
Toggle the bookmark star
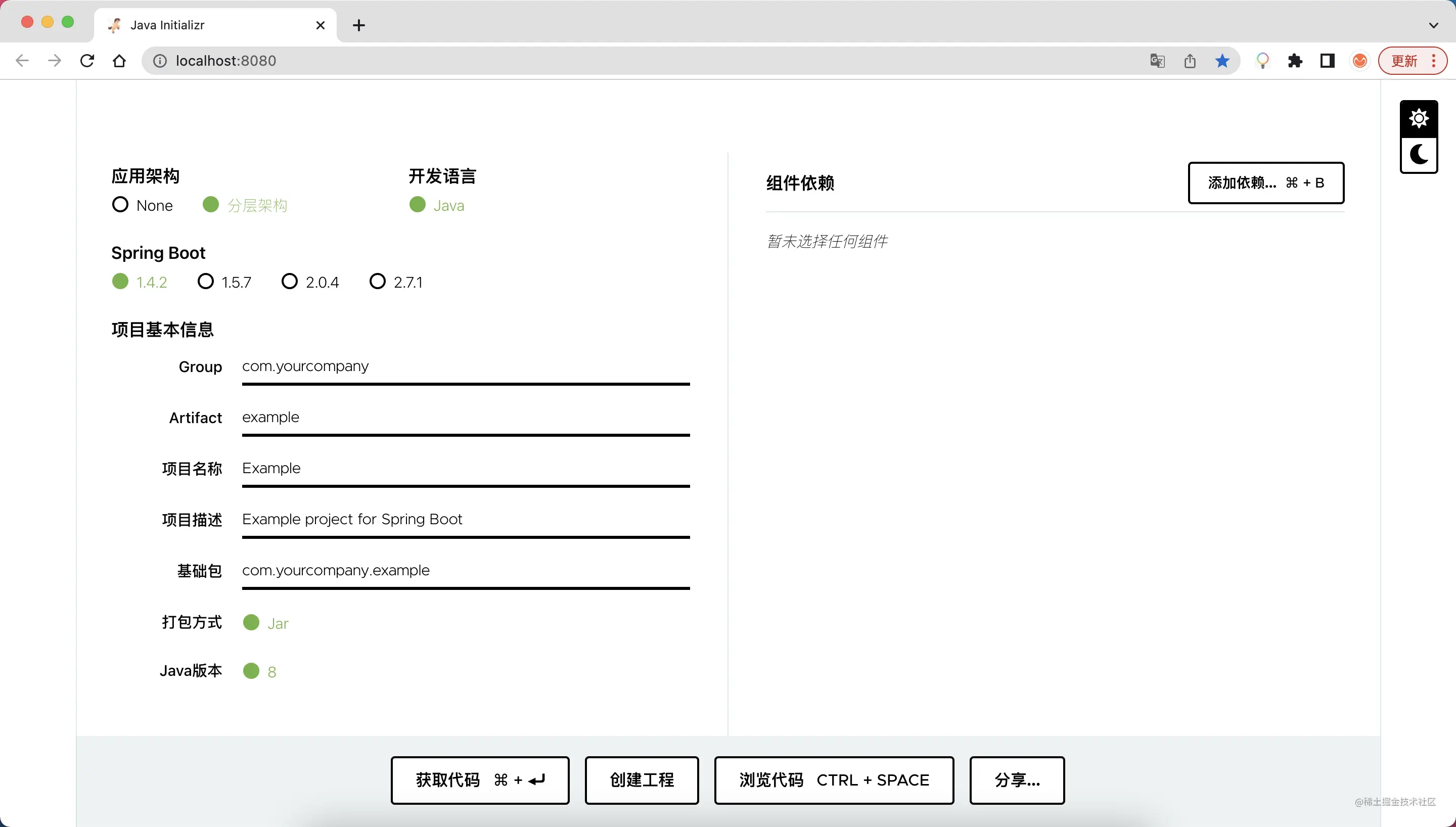tap(1222, 61)
